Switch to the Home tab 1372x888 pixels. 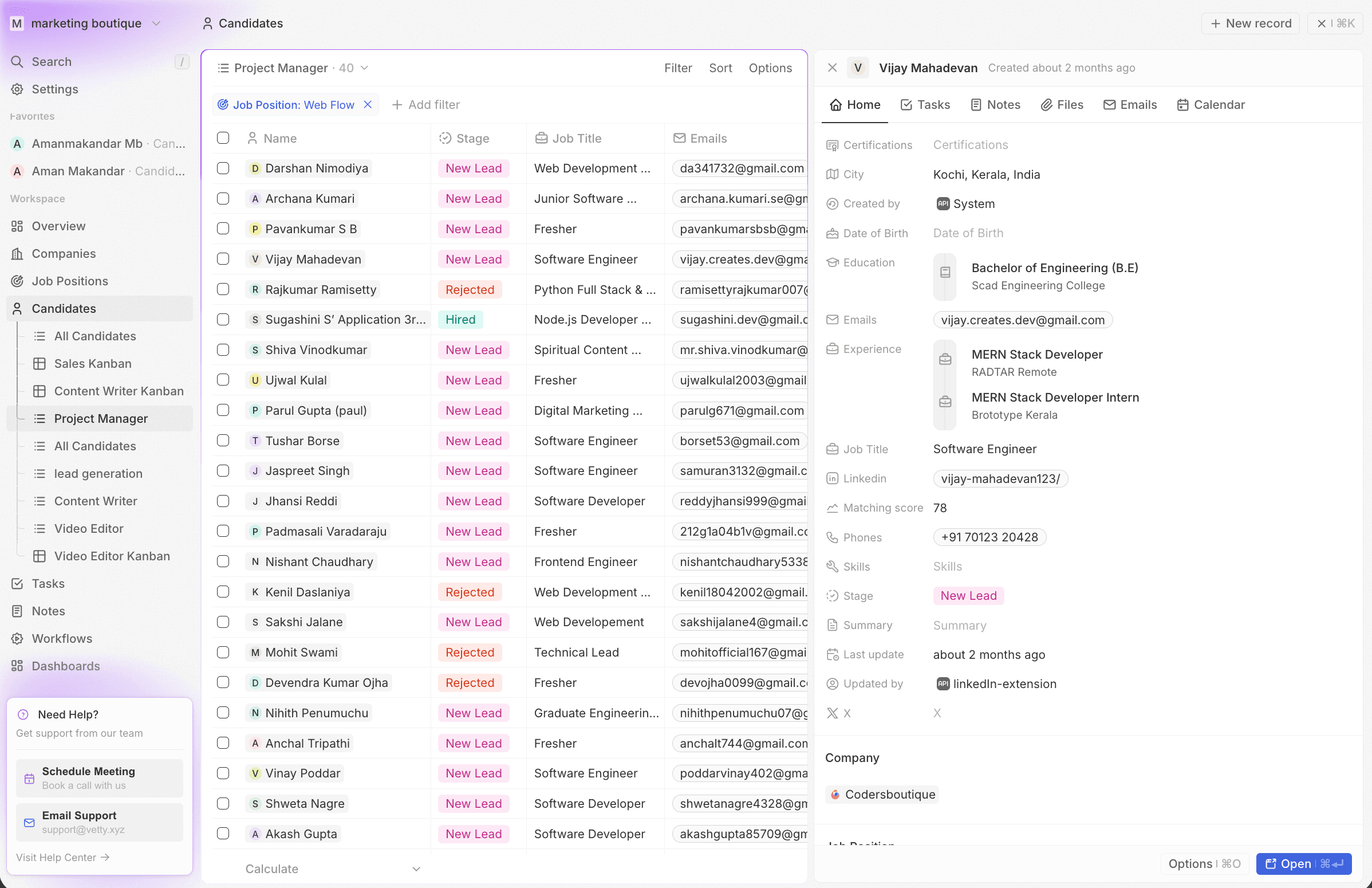coord(855,105)
